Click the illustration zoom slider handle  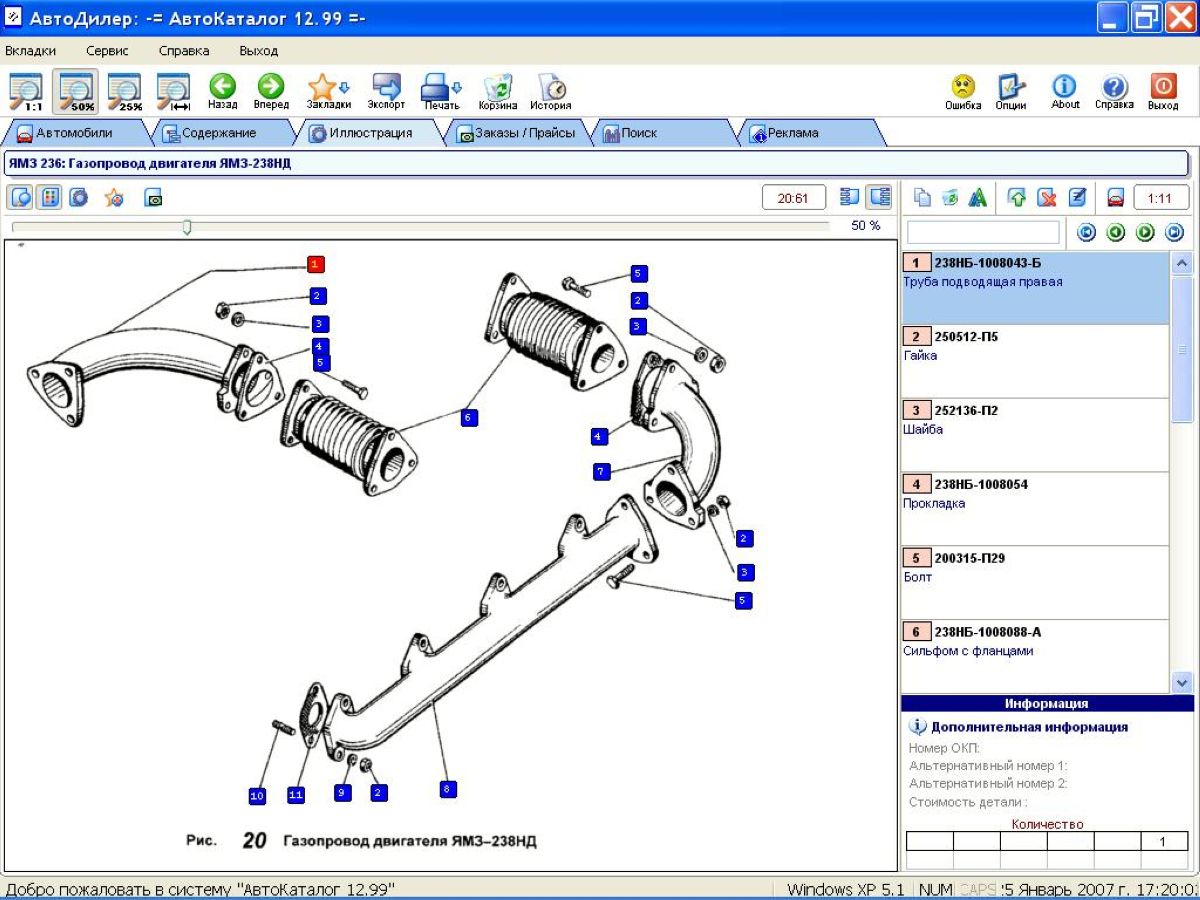coord(187,228)
